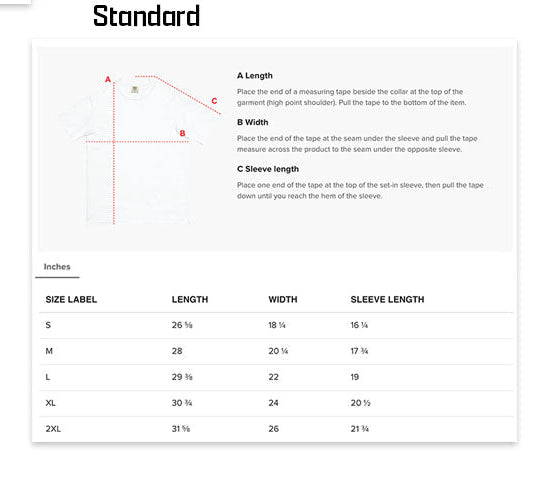Click the SIZE LABEL column header

(x=71, y=299)
